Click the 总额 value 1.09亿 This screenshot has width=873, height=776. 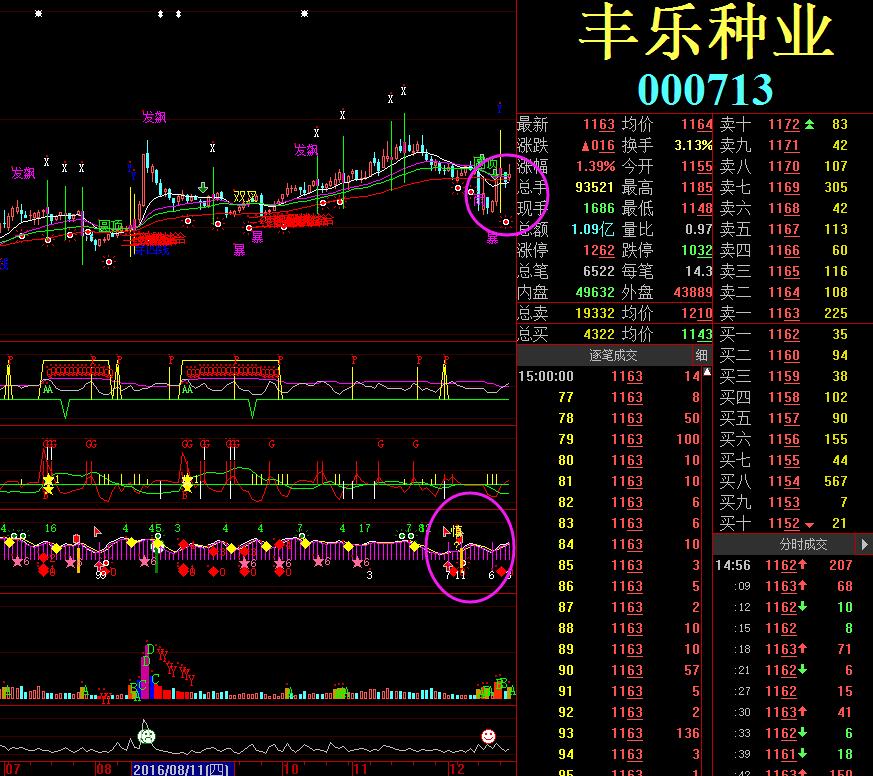(x=593, y=229)
